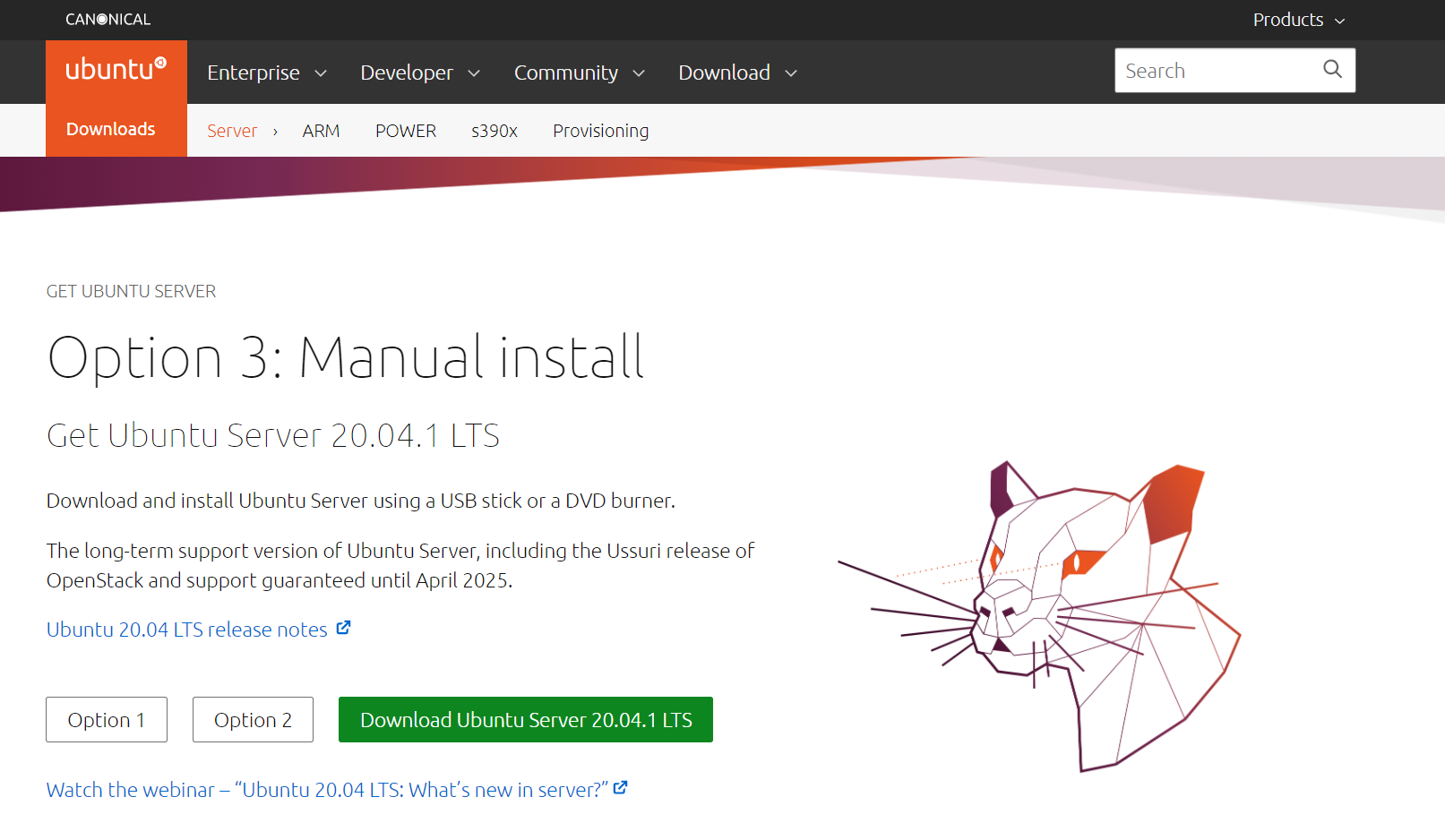Click the Ubuntu logo
Image resolution: width=1445 pixels, height=840 pixels.
tap(116, 70)
